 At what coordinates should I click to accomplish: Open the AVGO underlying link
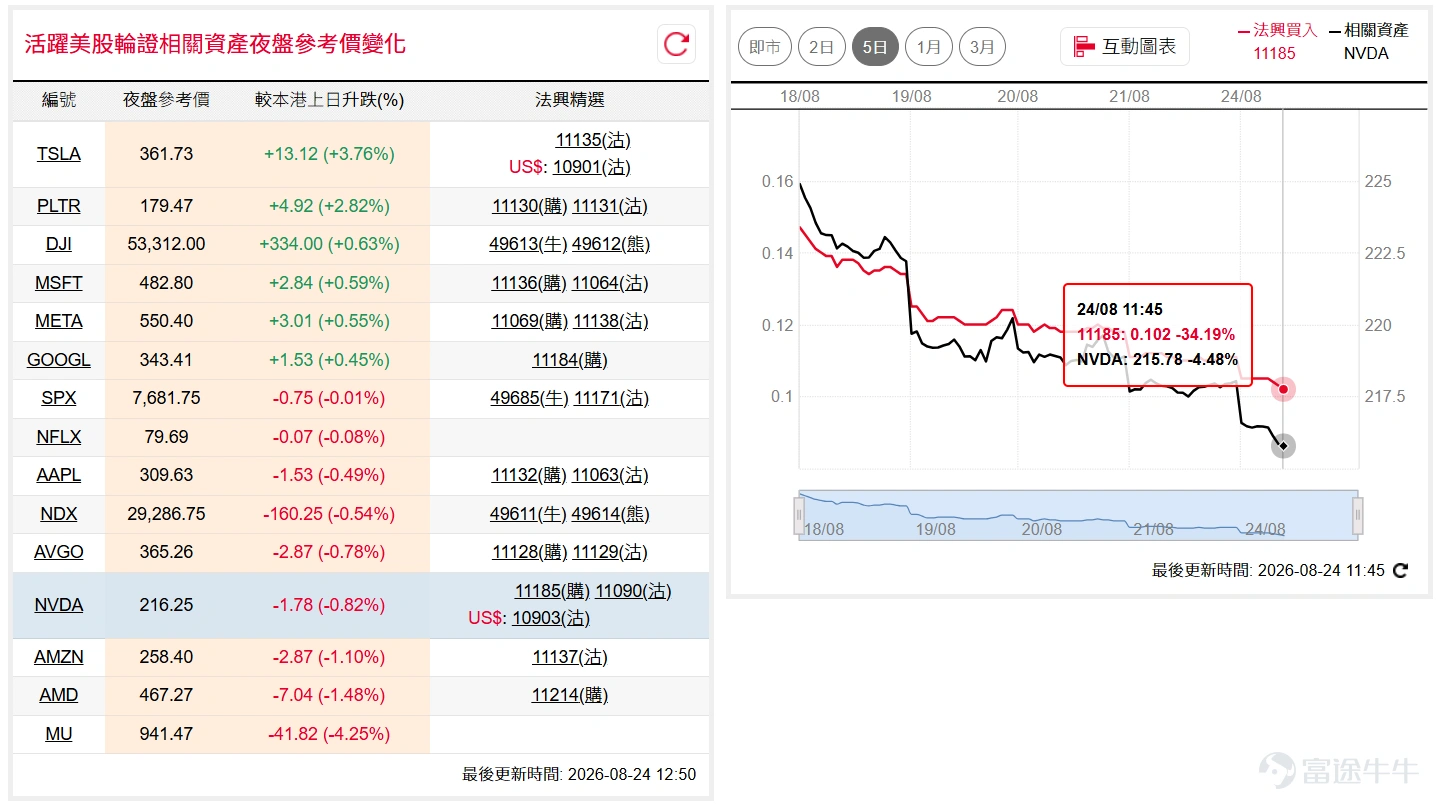(x=59, y=551)
